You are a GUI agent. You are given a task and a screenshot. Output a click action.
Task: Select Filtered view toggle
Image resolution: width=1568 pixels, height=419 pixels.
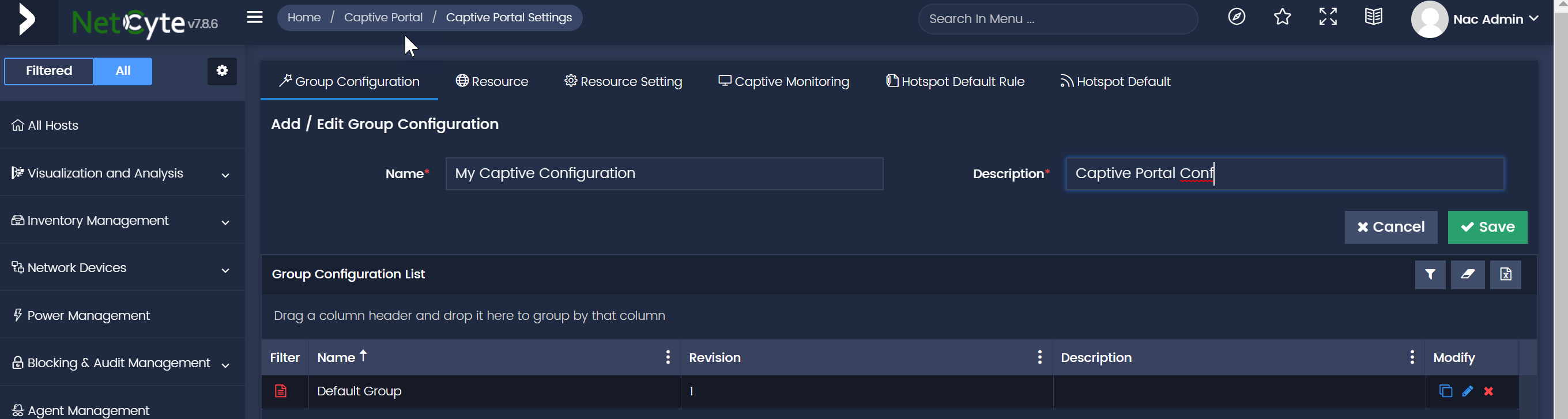click(x=50, y=71)
